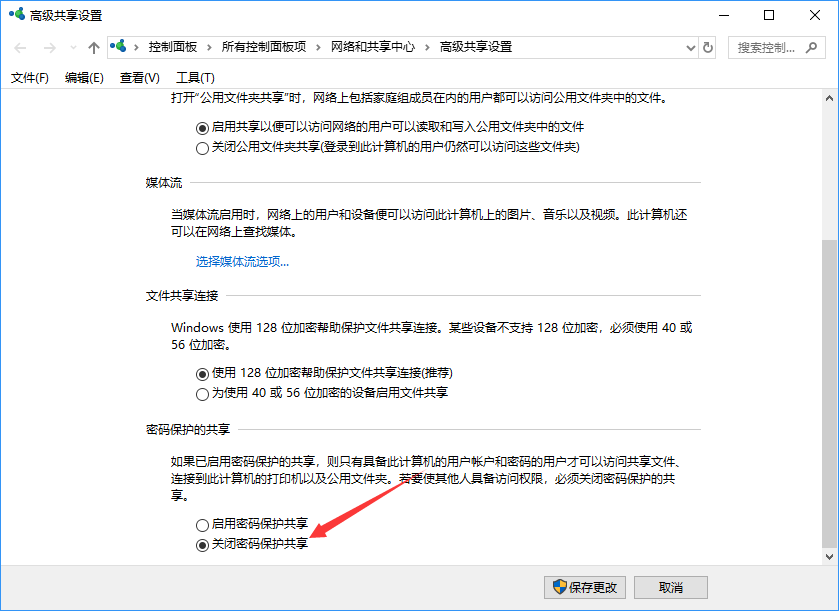
Task: Expand the address bar history dropdown
Action: [x=691, y=48]
